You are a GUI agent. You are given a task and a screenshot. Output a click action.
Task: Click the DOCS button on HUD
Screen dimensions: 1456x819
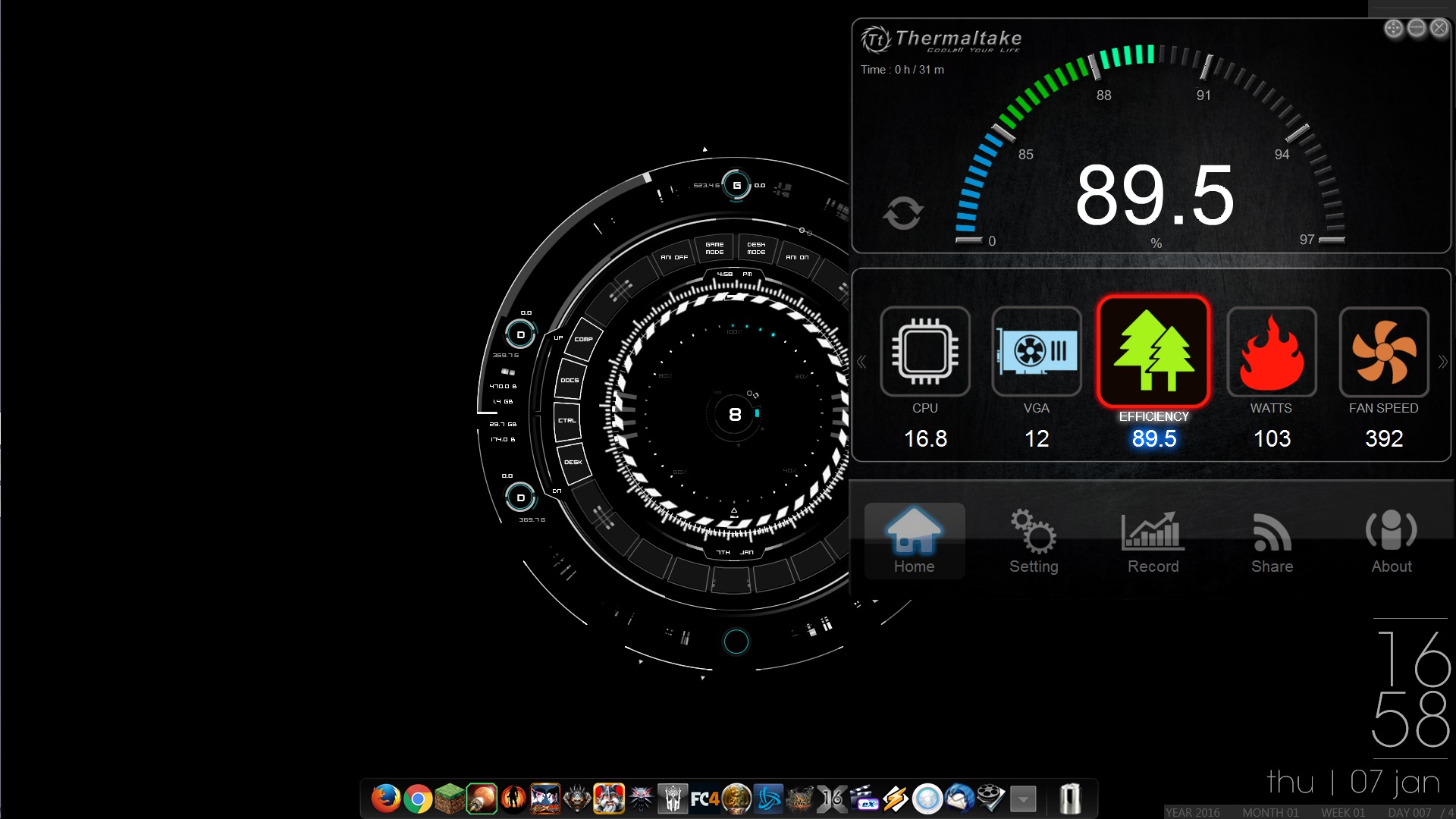pyautogui.click(x=570, y=381)
